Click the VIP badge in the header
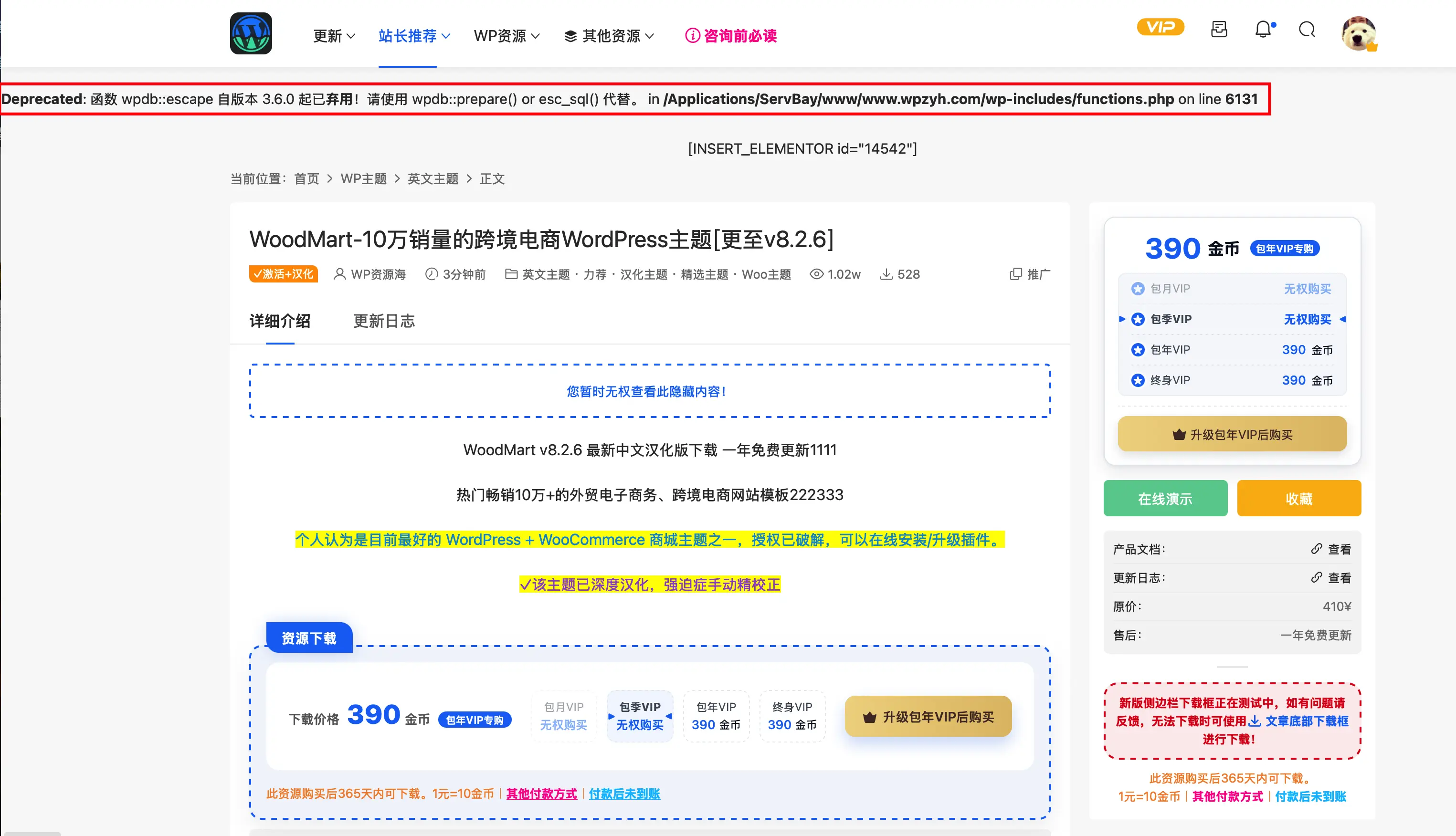Image resolution: width=1456 pixels, height=836 pixels. click(1160, 26)
